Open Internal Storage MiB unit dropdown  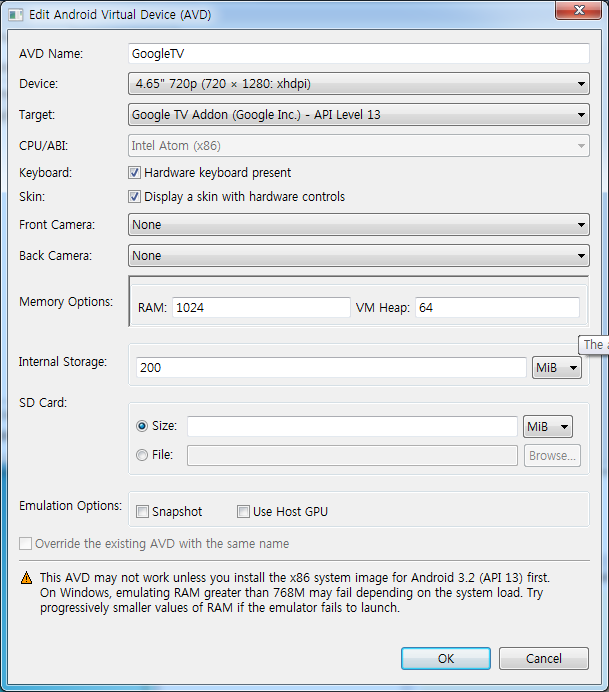click(x=556, y=368)
